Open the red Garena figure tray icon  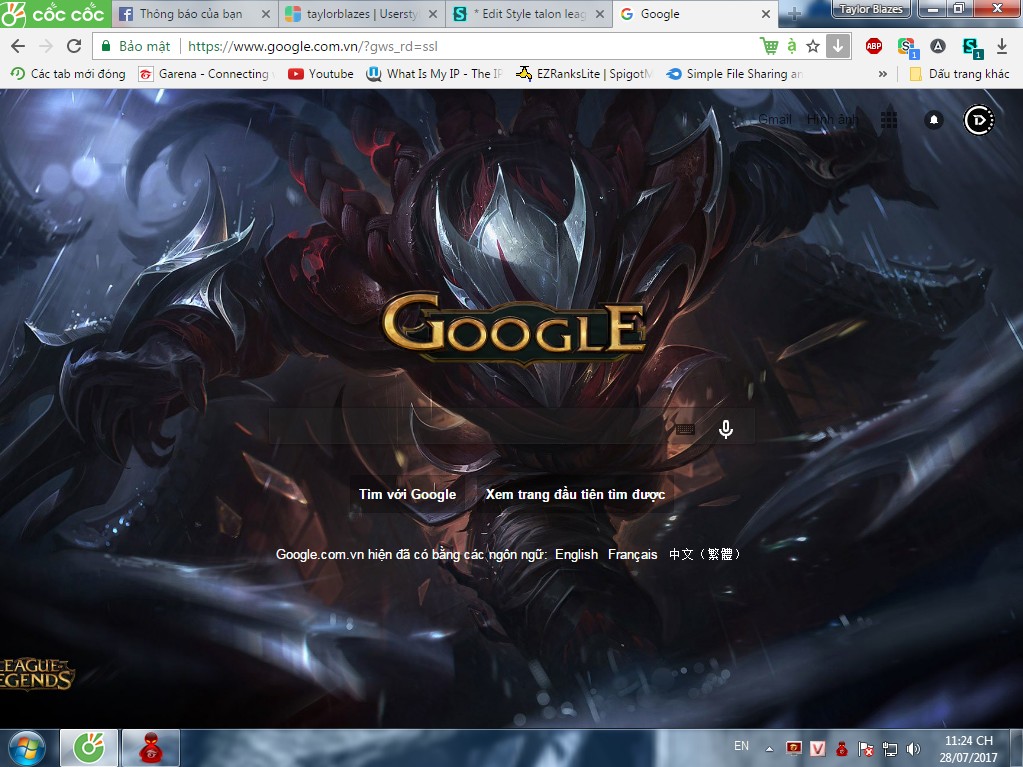pyautogui.click(x=842, y=749)
